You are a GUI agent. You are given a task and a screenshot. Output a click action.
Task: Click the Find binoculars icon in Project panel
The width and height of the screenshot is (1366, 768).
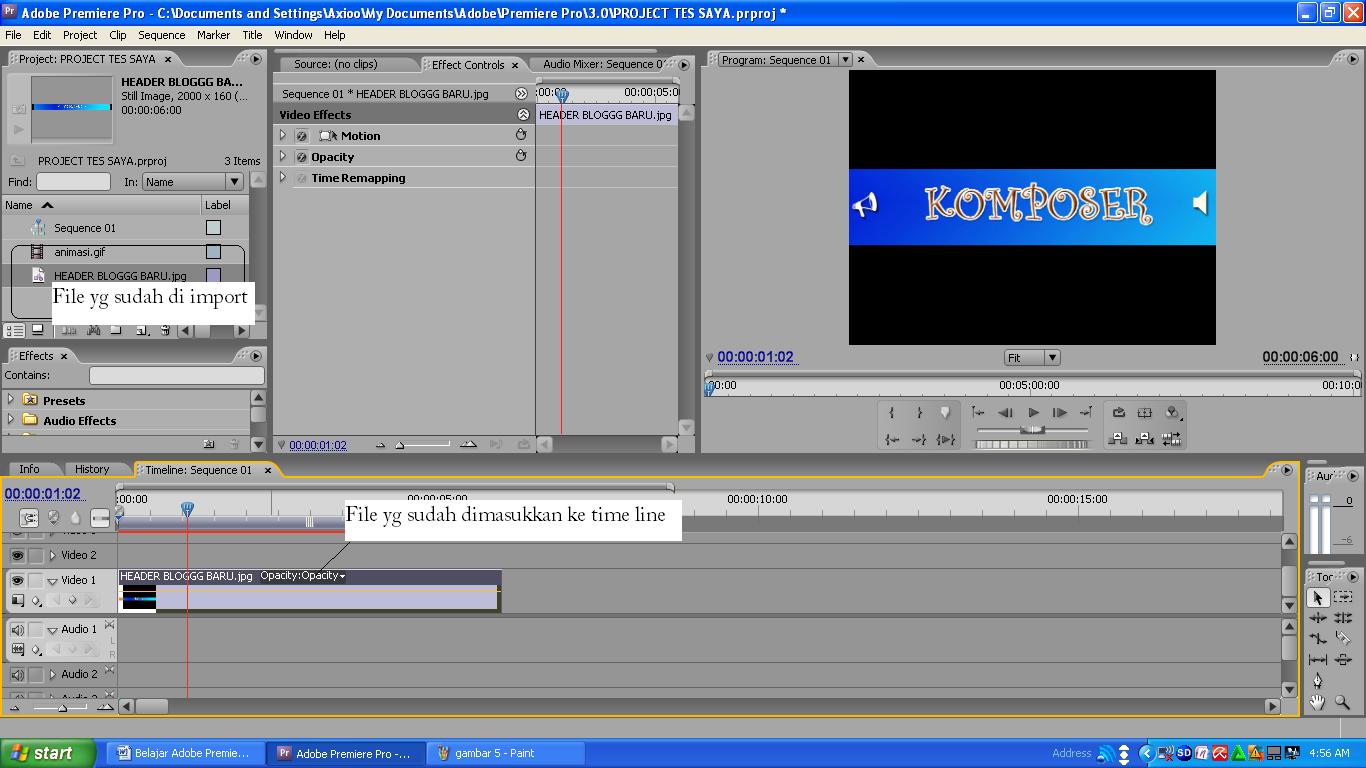pyautogui.click(x=94, y=331)
